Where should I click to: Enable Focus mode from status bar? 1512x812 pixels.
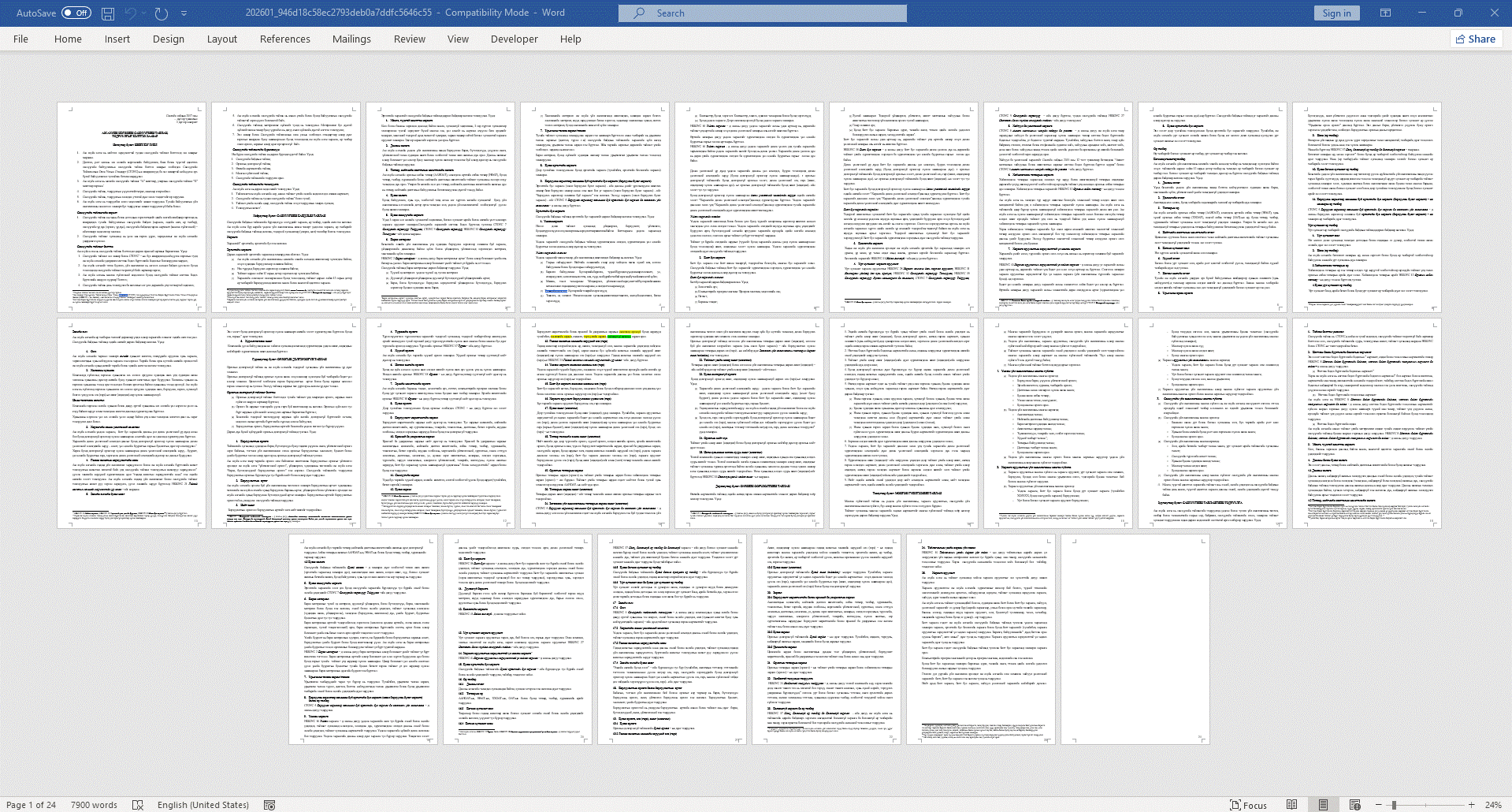click(1248, 805)
